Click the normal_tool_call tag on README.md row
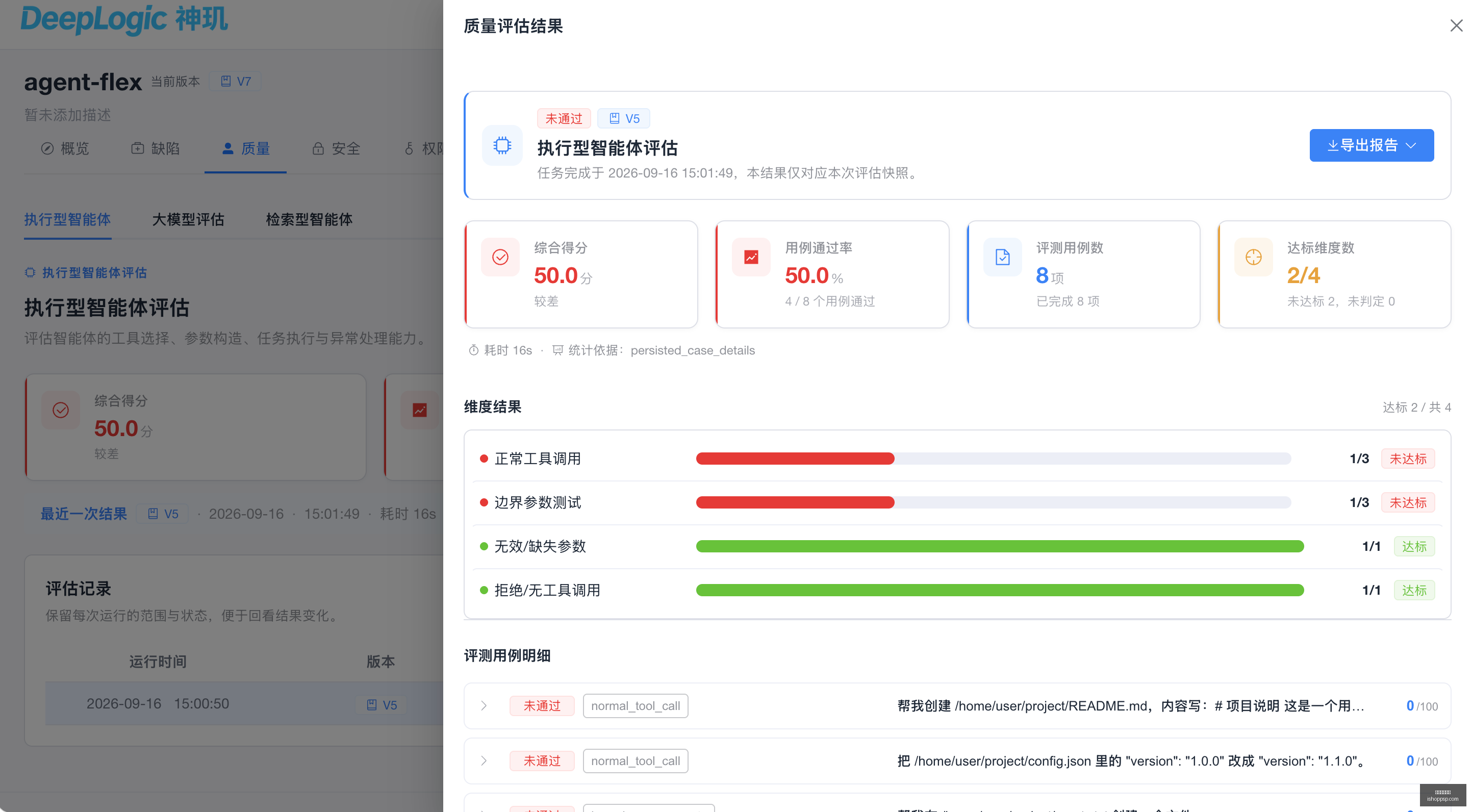1472x812 pixels. point(636,706)
